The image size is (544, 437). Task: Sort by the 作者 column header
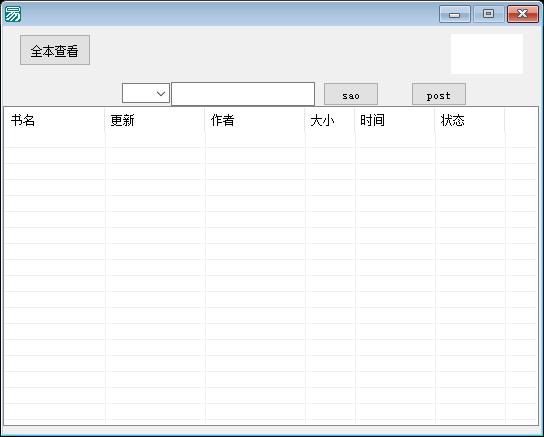(255, 120)
